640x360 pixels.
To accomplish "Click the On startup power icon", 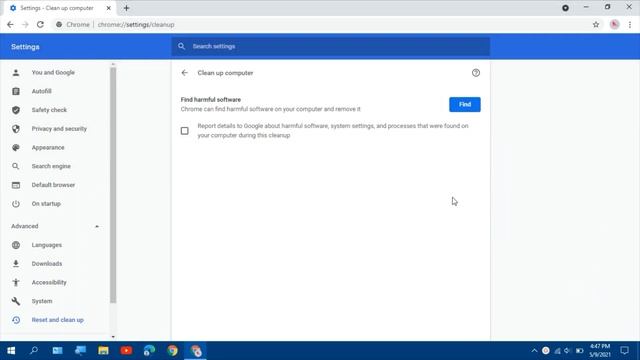I will [16, 204].
